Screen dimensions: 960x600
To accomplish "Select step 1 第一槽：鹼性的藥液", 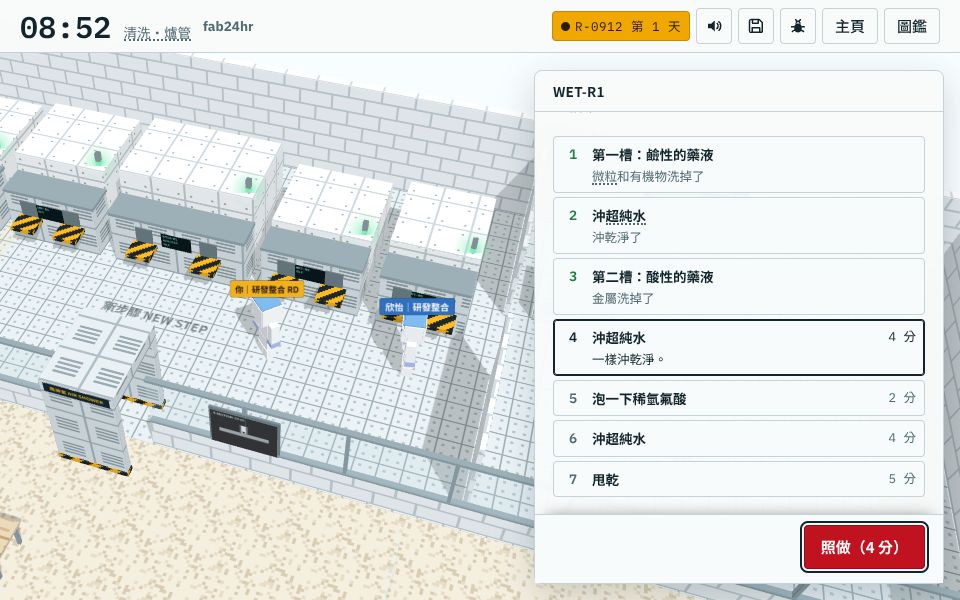I will click(x=738, y=165).
